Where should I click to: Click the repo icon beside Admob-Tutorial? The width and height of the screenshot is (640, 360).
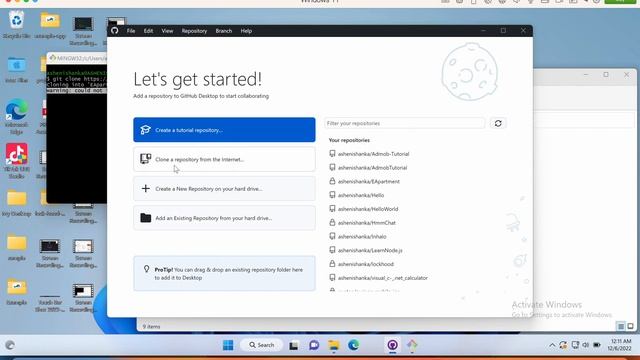(332, 153)
